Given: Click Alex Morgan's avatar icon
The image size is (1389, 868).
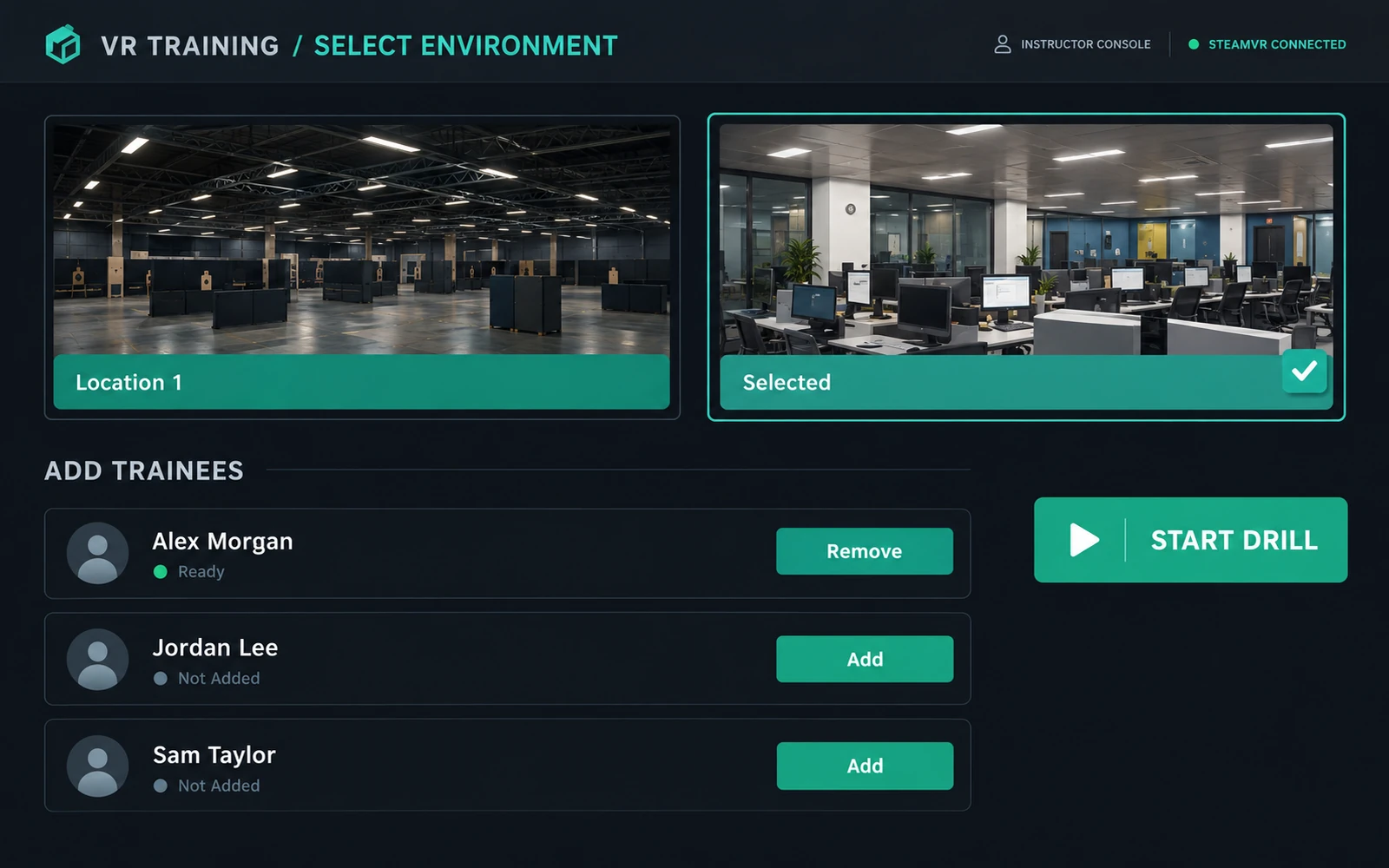Looking at the screenshot, I should click(x=97, y=553).
